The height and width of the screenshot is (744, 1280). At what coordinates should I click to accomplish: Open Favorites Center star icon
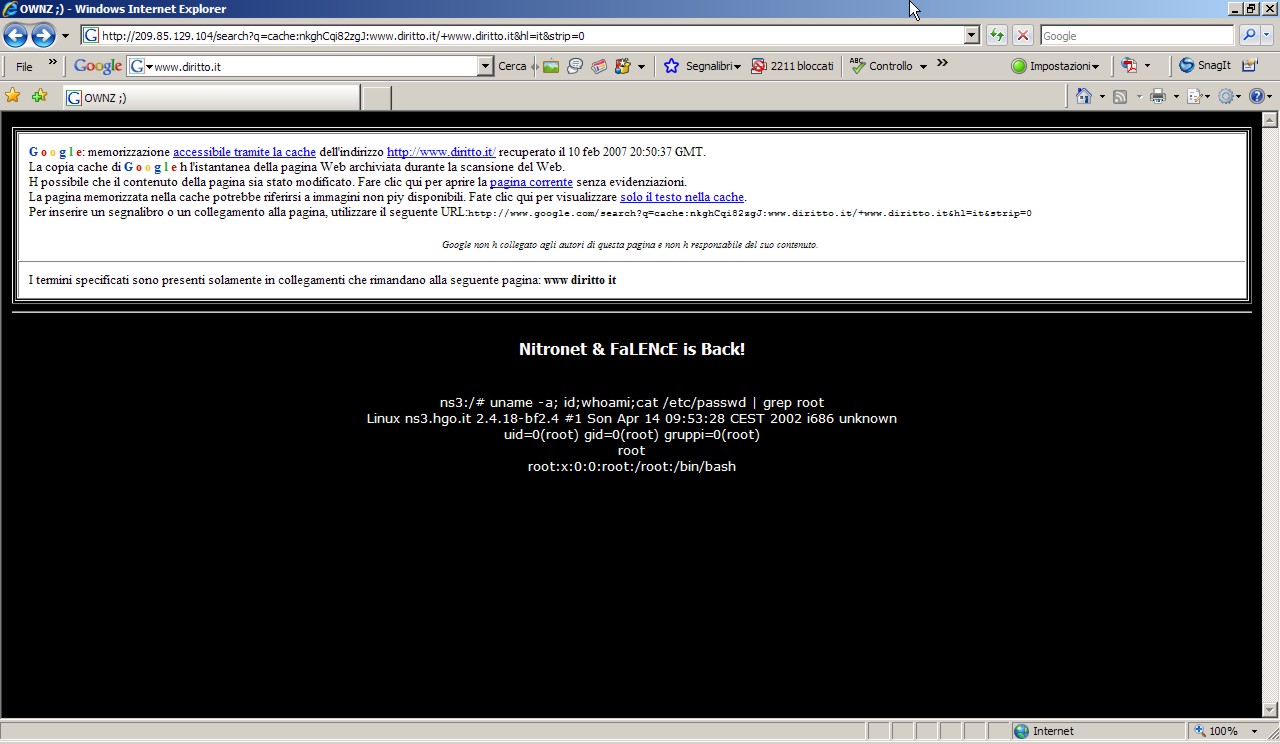(13, 96)
